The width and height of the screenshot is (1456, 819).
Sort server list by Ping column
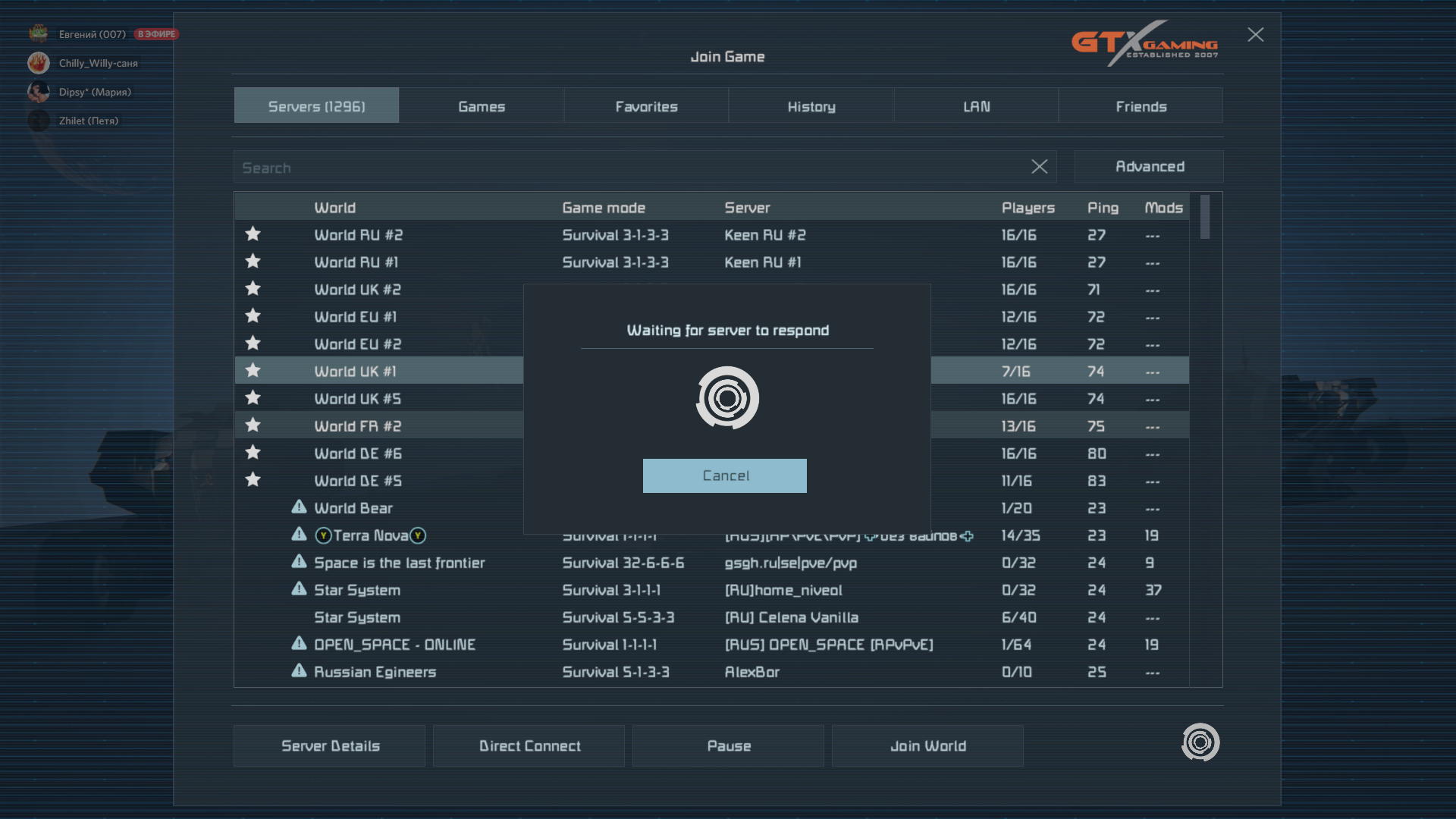[x=1102, y=208]
